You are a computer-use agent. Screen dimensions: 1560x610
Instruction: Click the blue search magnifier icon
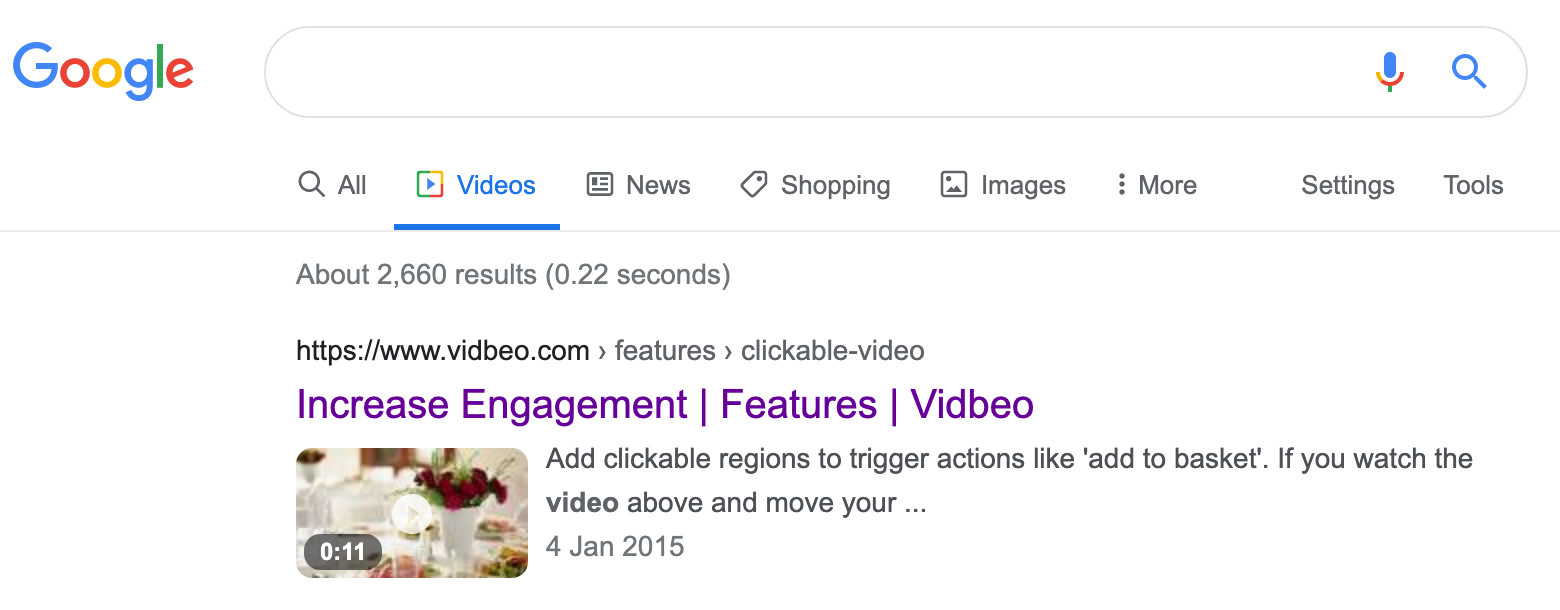pyautogui.click(x=1468, y=71)
